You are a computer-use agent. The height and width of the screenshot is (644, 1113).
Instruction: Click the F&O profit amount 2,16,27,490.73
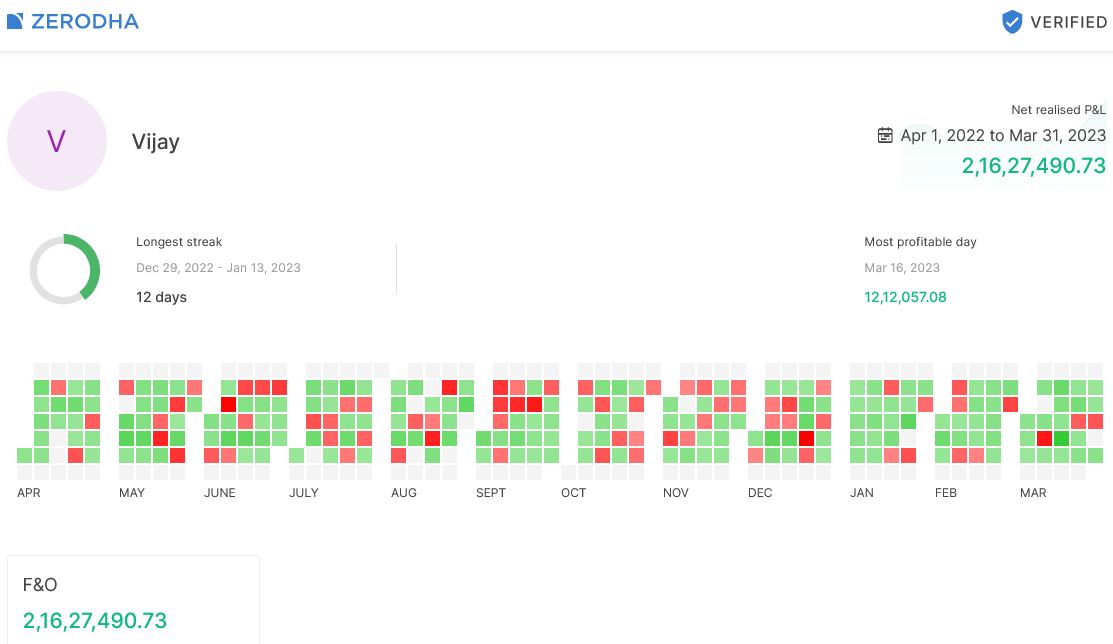pos(95,621)
